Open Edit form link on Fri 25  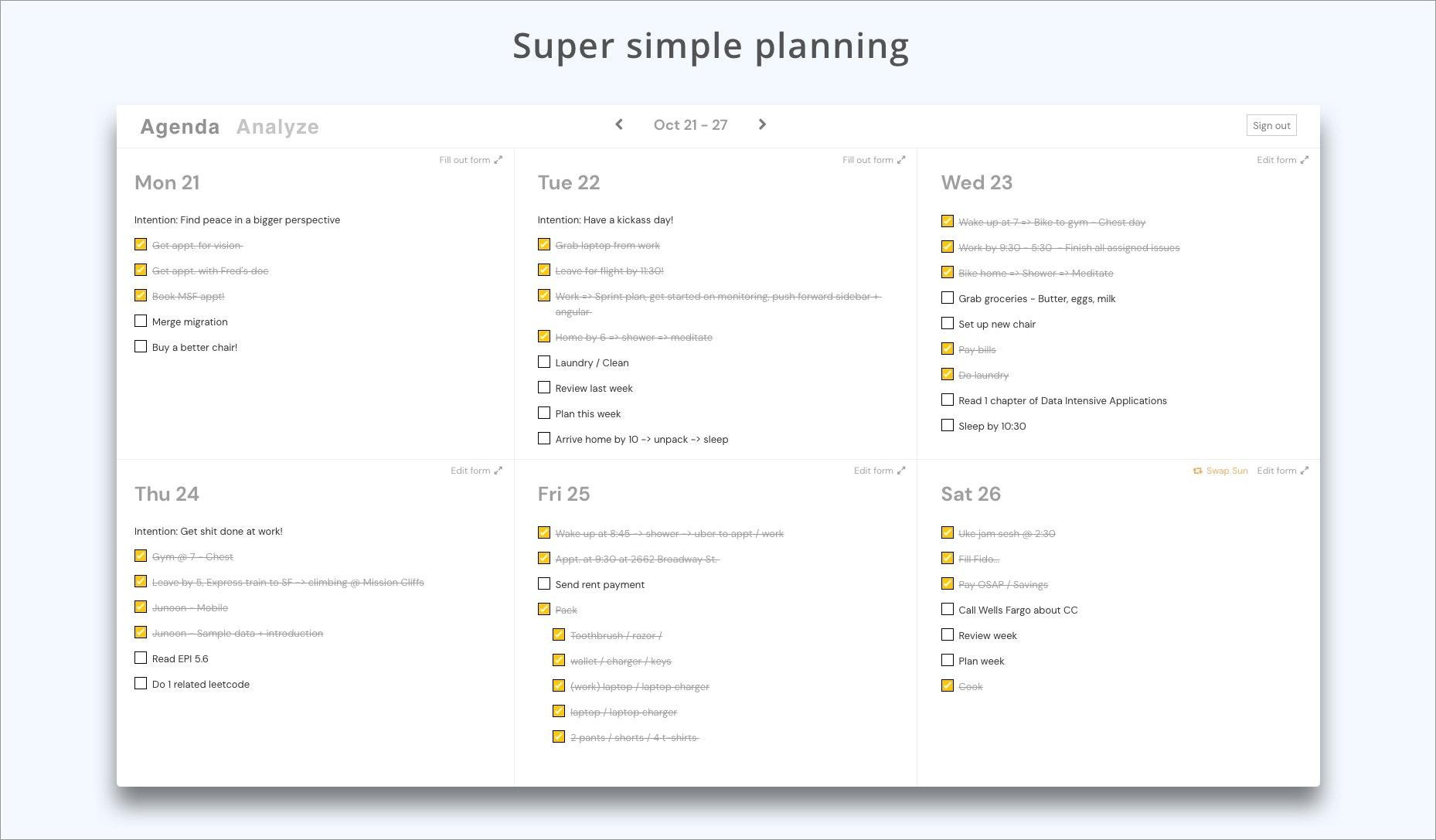coord(873,471)
